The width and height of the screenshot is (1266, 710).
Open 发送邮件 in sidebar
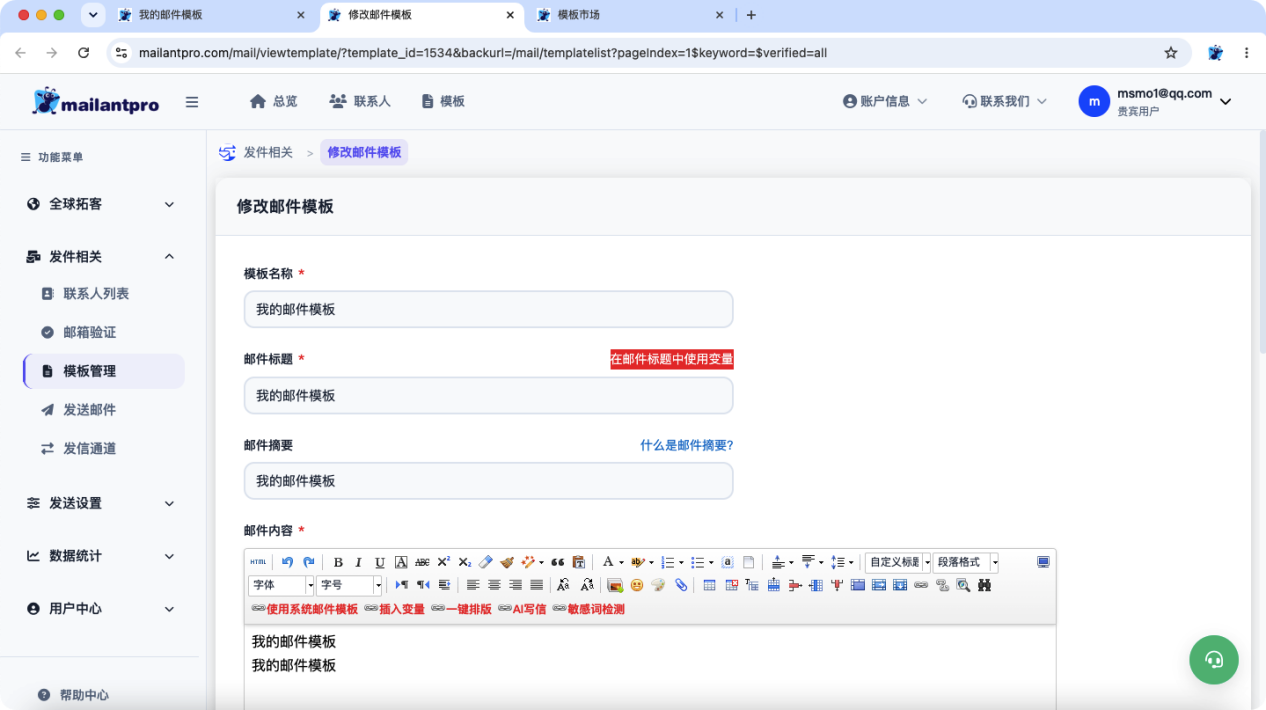point(90,410)
